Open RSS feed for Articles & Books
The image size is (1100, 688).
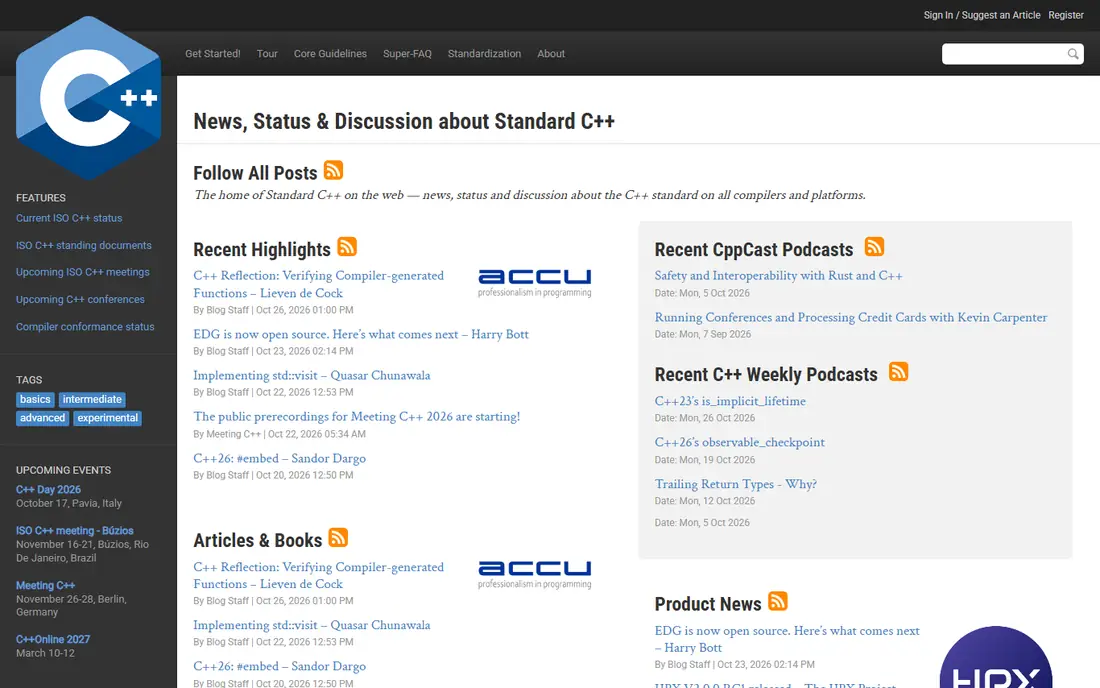pos(338,538)
